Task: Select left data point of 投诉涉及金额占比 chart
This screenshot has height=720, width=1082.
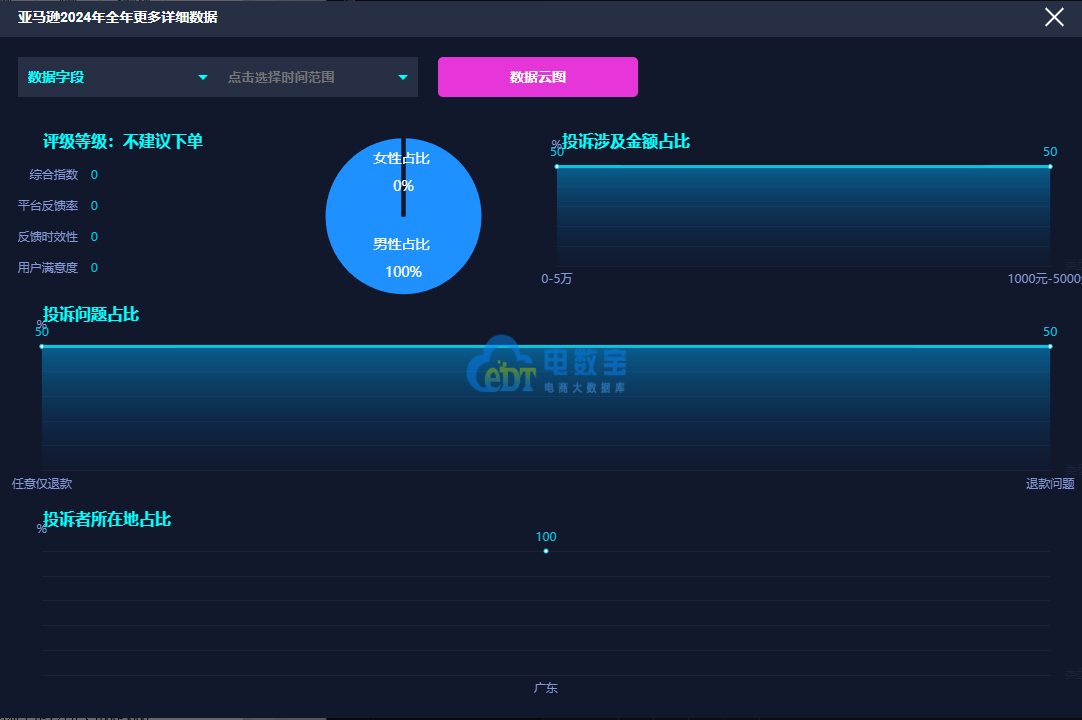Action: [557, 166]
